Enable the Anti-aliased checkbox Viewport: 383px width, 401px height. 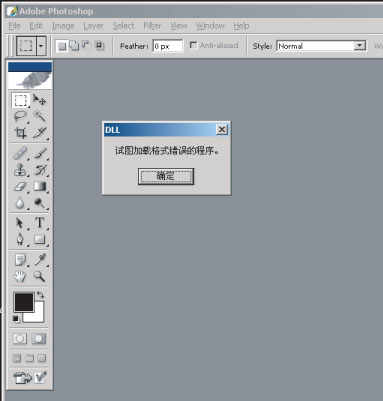click(x=193, y=45)
